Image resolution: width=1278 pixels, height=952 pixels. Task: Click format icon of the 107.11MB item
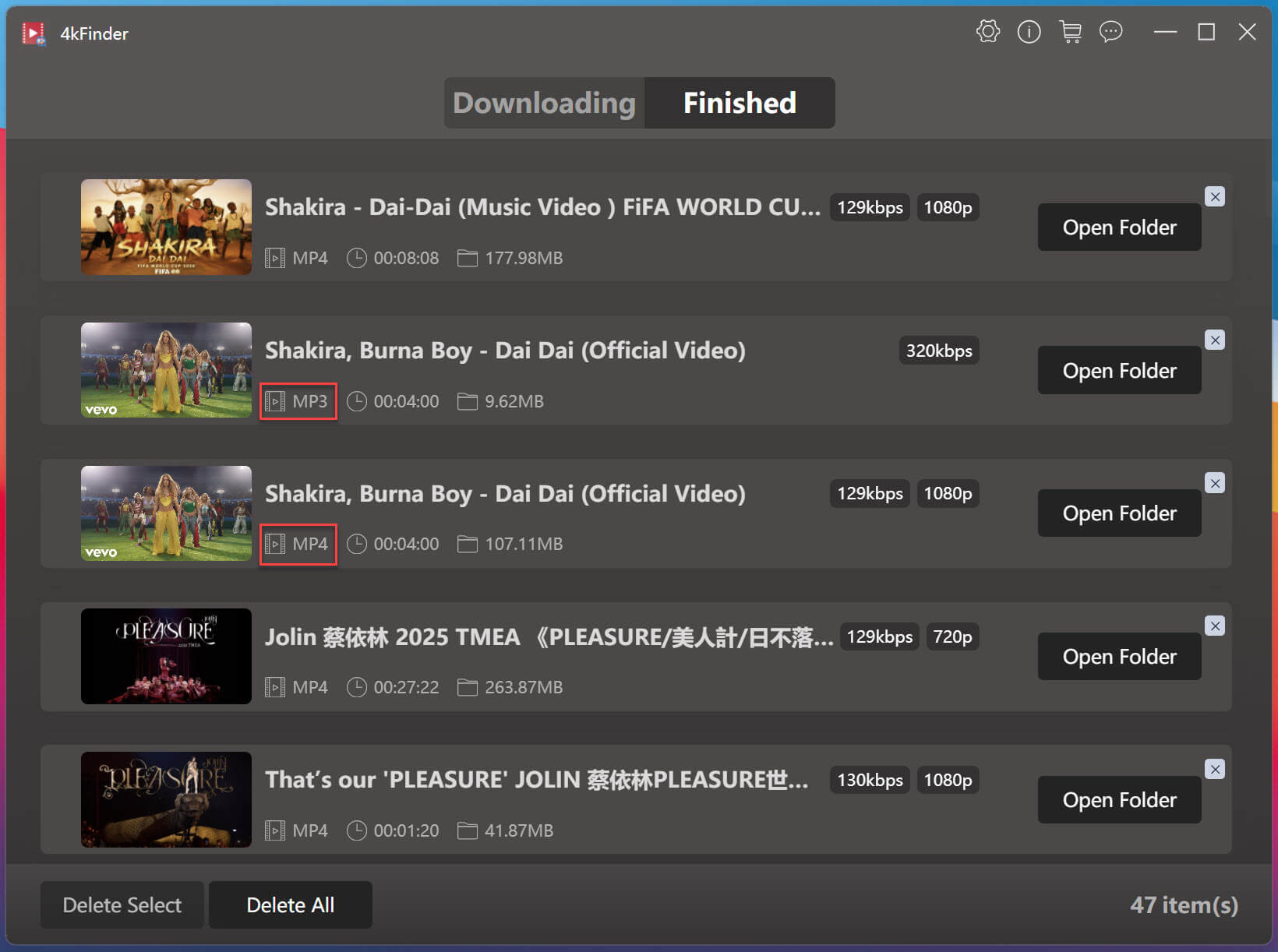tap(274, 544)
